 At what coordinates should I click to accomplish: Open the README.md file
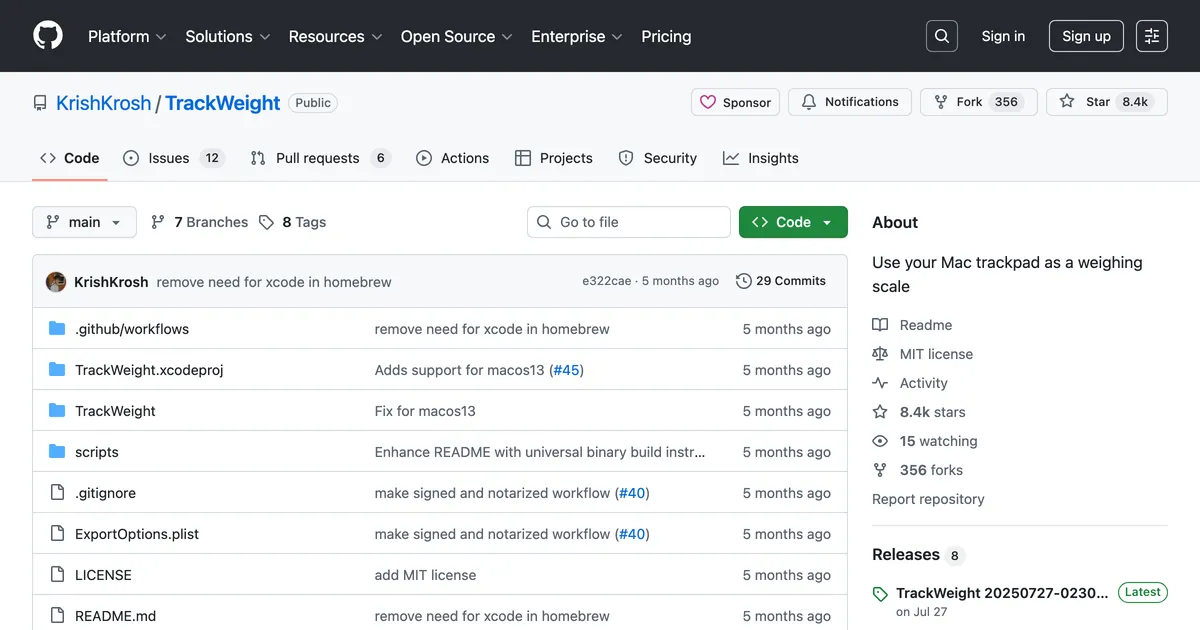(x=115, y=616)
